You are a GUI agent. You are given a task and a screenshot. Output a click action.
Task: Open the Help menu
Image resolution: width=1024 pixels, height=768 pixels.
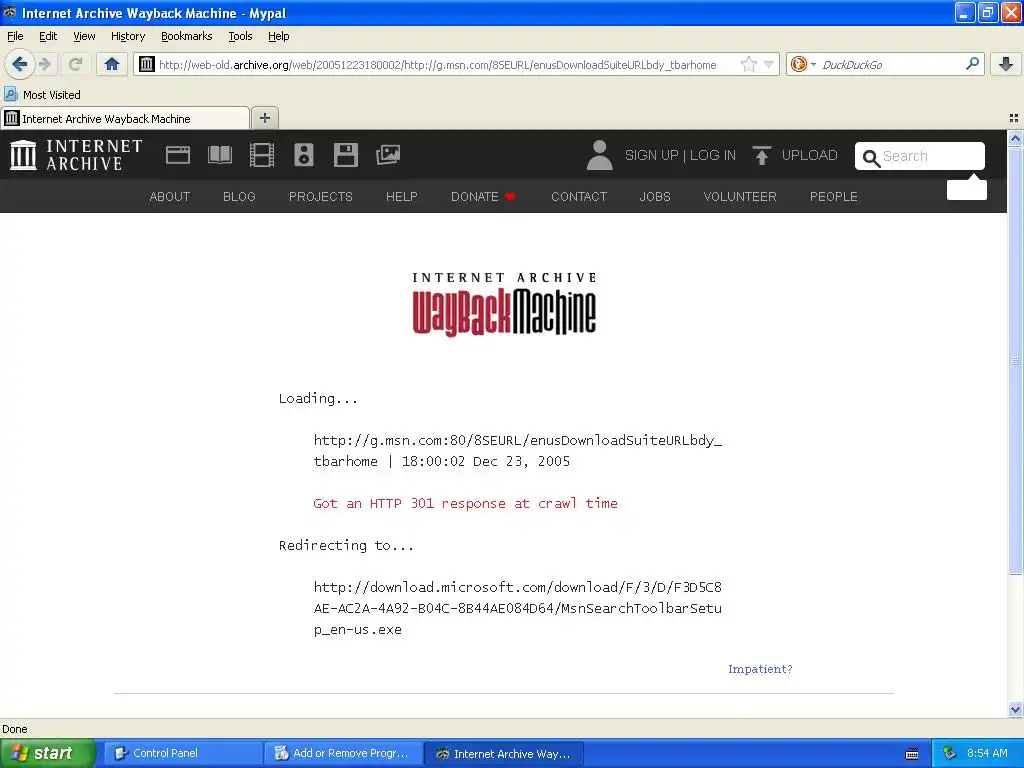point(278,36)
